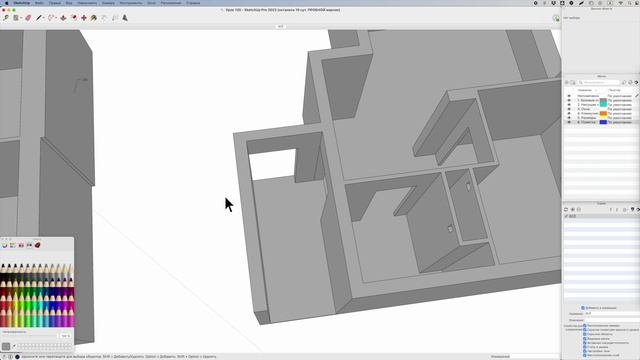Toggle visibility eye of tag number 1
Viewport: 640px width, 360px height.
569,100
